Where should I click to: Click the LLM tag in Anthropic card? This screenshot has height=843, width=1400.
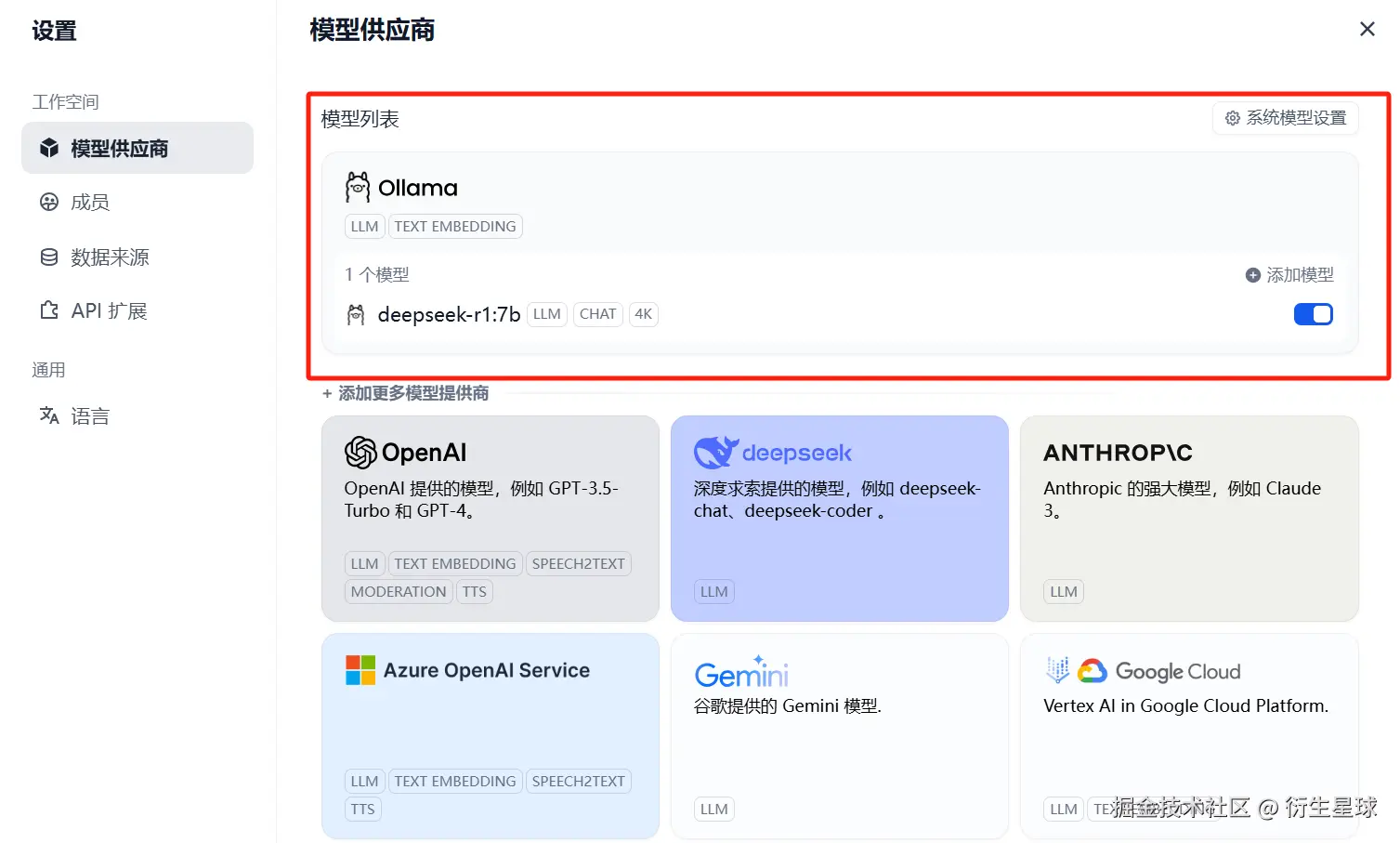pyautogui.click(x=1064, y=591)
